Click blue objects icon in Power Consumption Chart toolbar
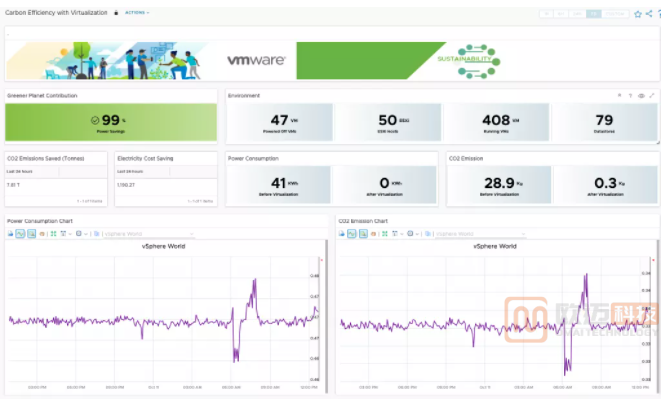The height and width of the screenshot is (399, 662). click(x=97, y=233)
